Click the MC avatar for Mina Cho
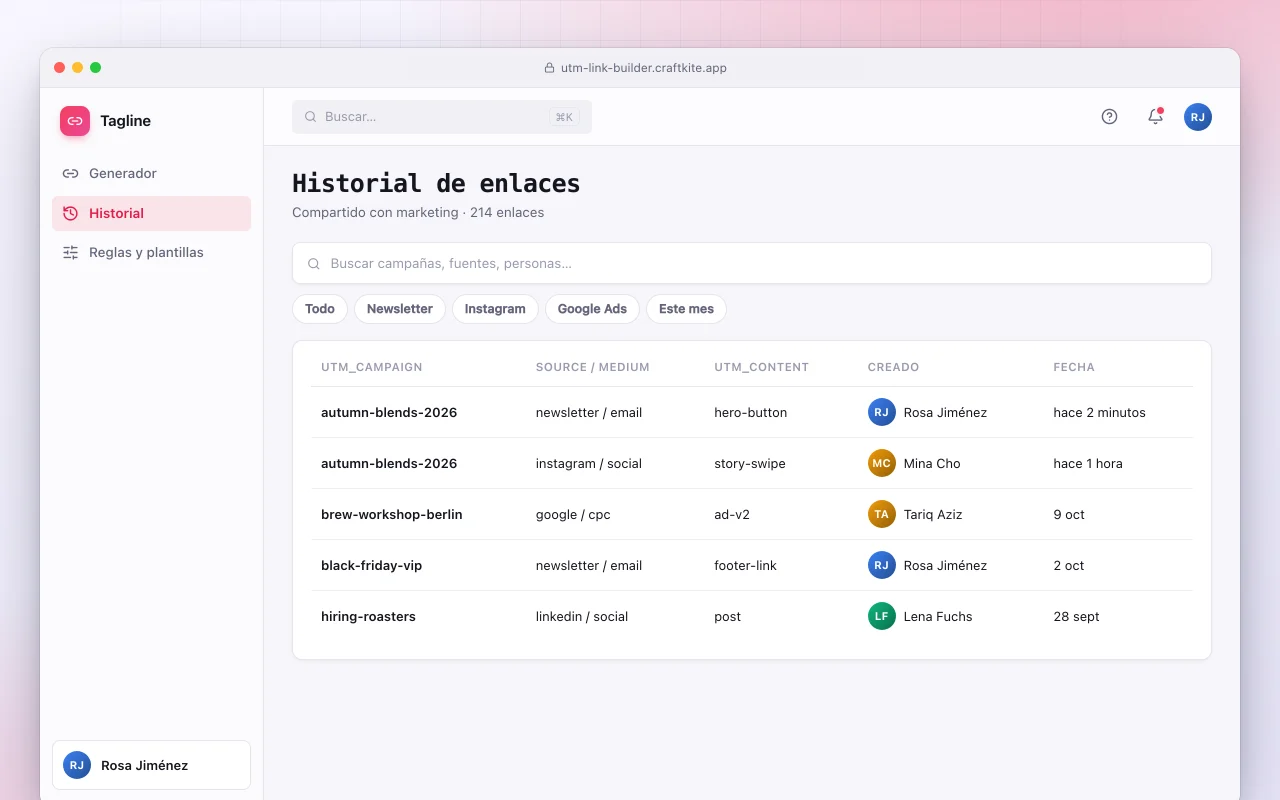This screenshot has height=800, width=1280. (x=881, y=463)
